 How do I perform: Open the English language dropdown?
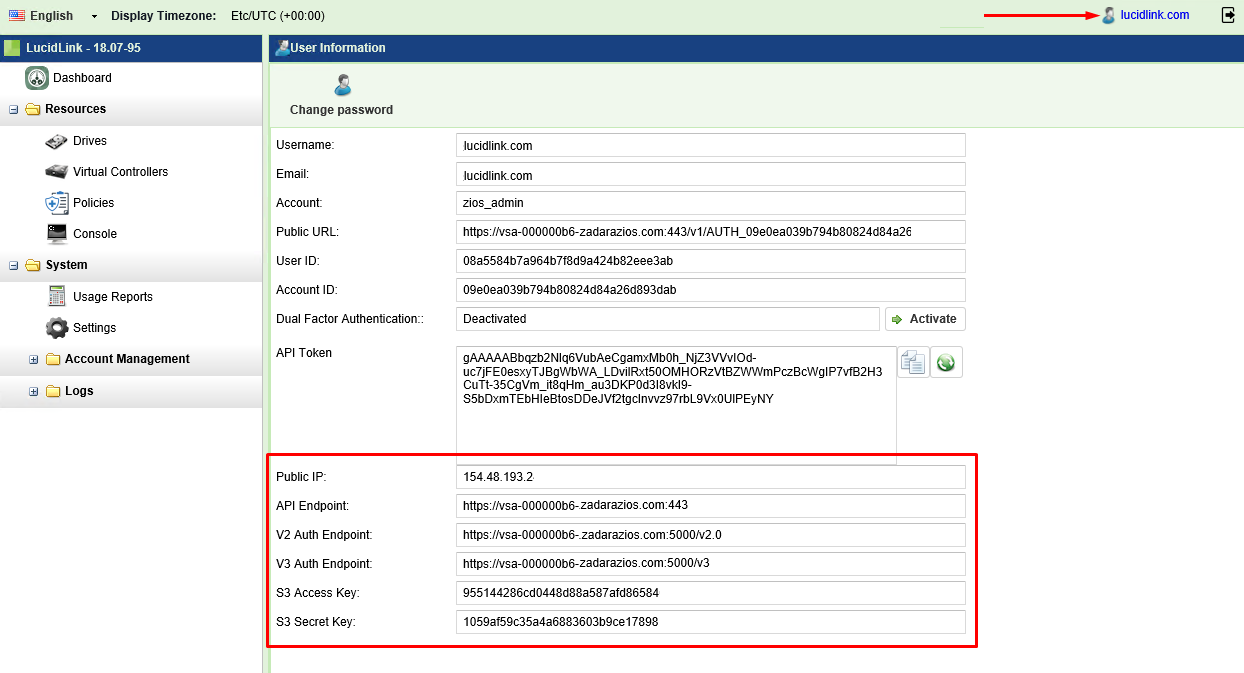click(94, 16)
